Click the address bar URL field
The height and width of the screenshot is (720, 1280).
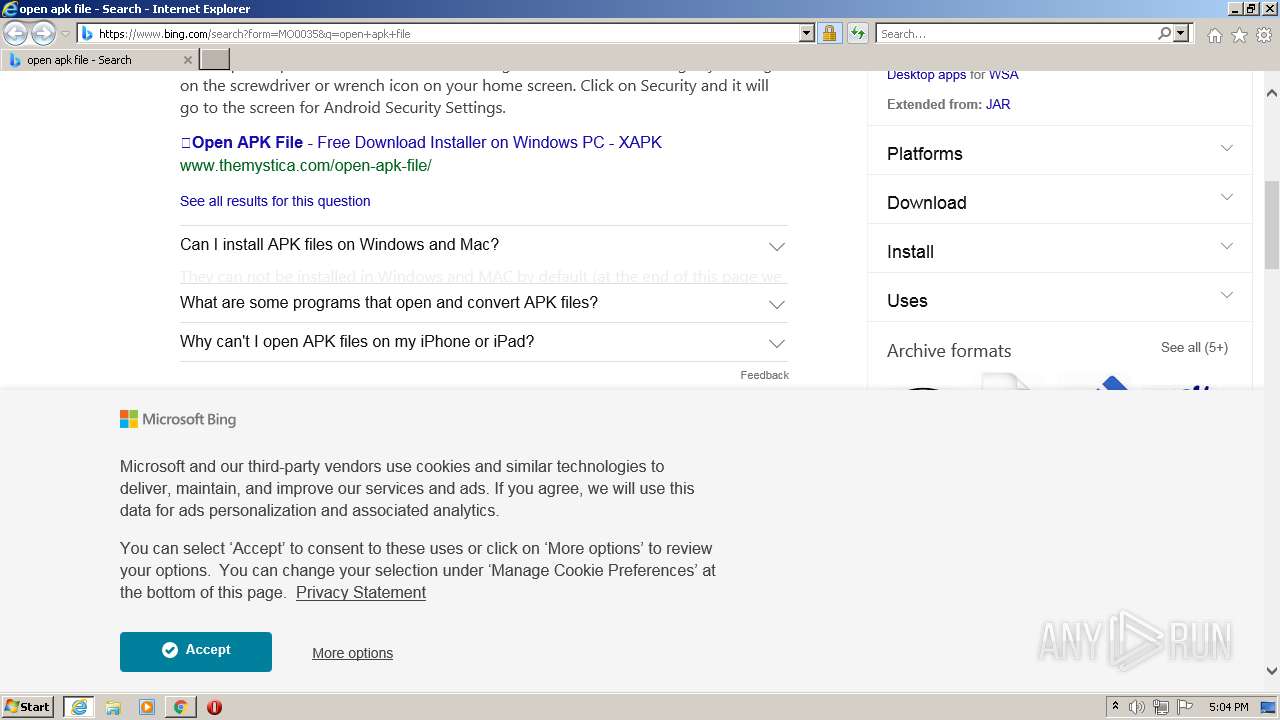click(x=447, y=34)
